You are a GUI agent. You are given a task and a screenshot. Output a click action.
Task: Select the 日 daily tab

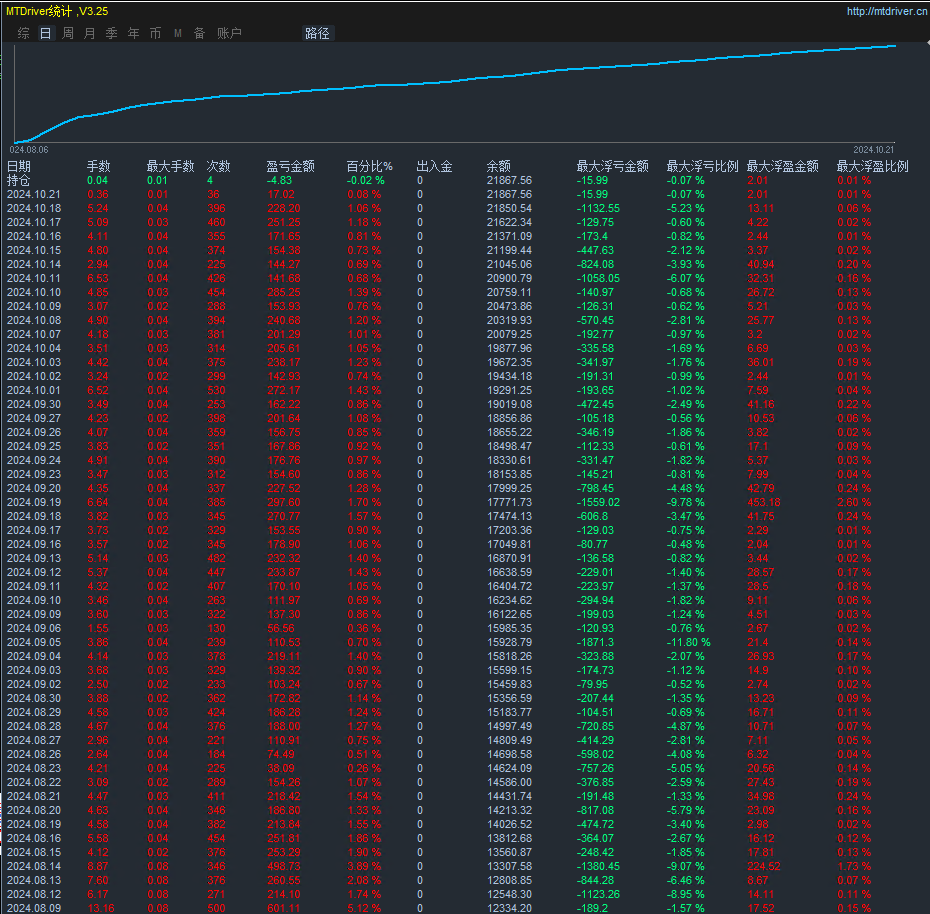[46, 33]
